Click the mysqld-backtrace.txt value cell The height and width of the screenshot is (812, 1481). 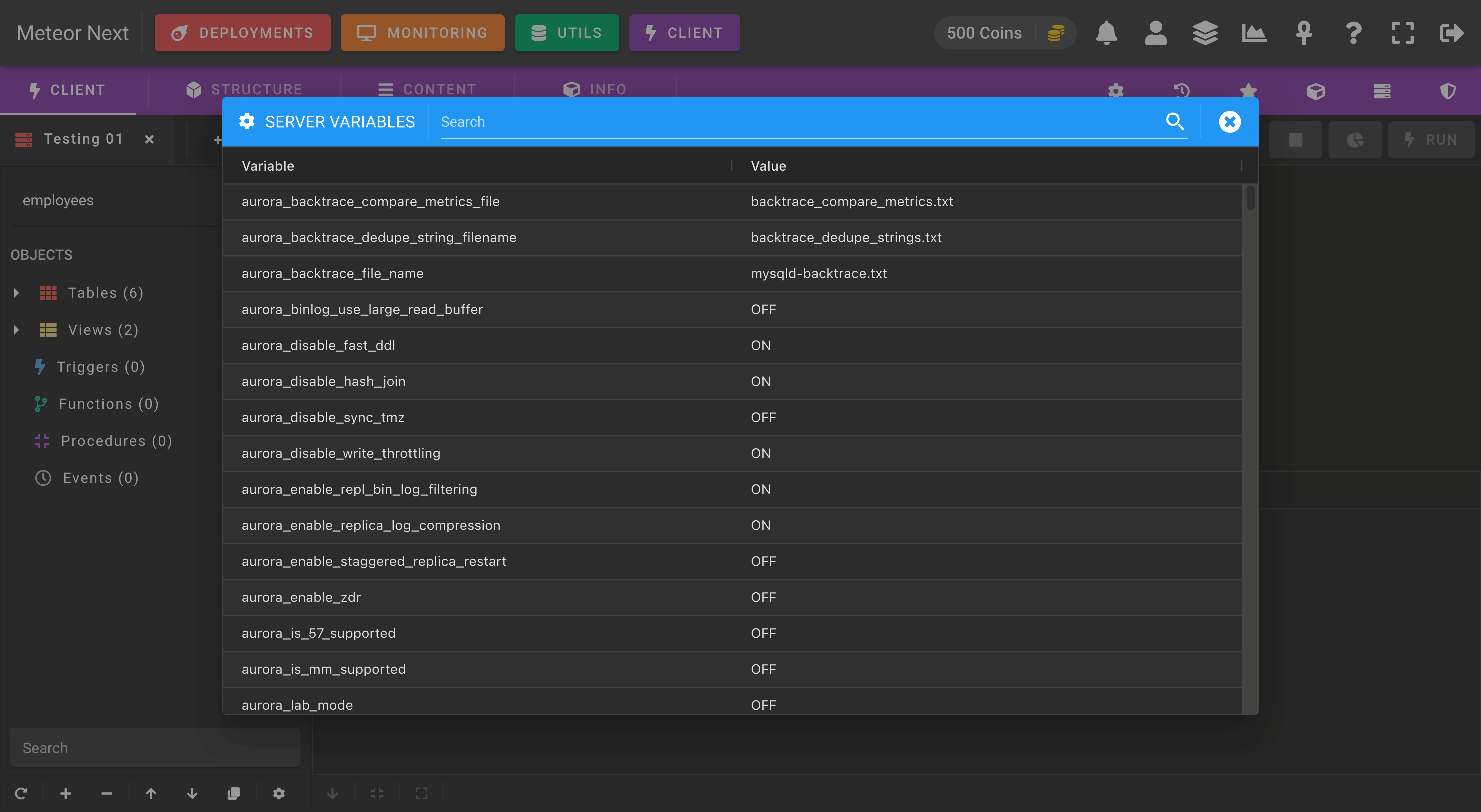click(819, 274)
